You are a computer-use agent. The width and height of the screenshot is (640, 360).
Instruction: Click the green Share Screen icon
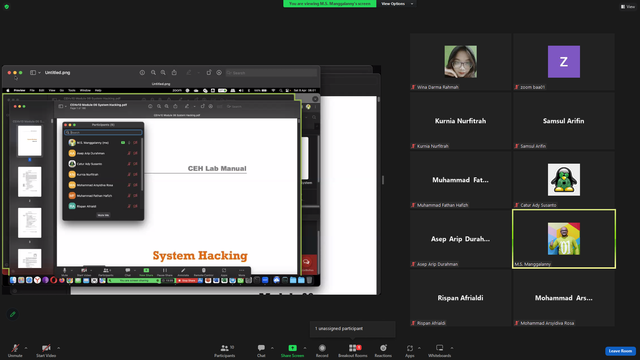coord(293,348)
